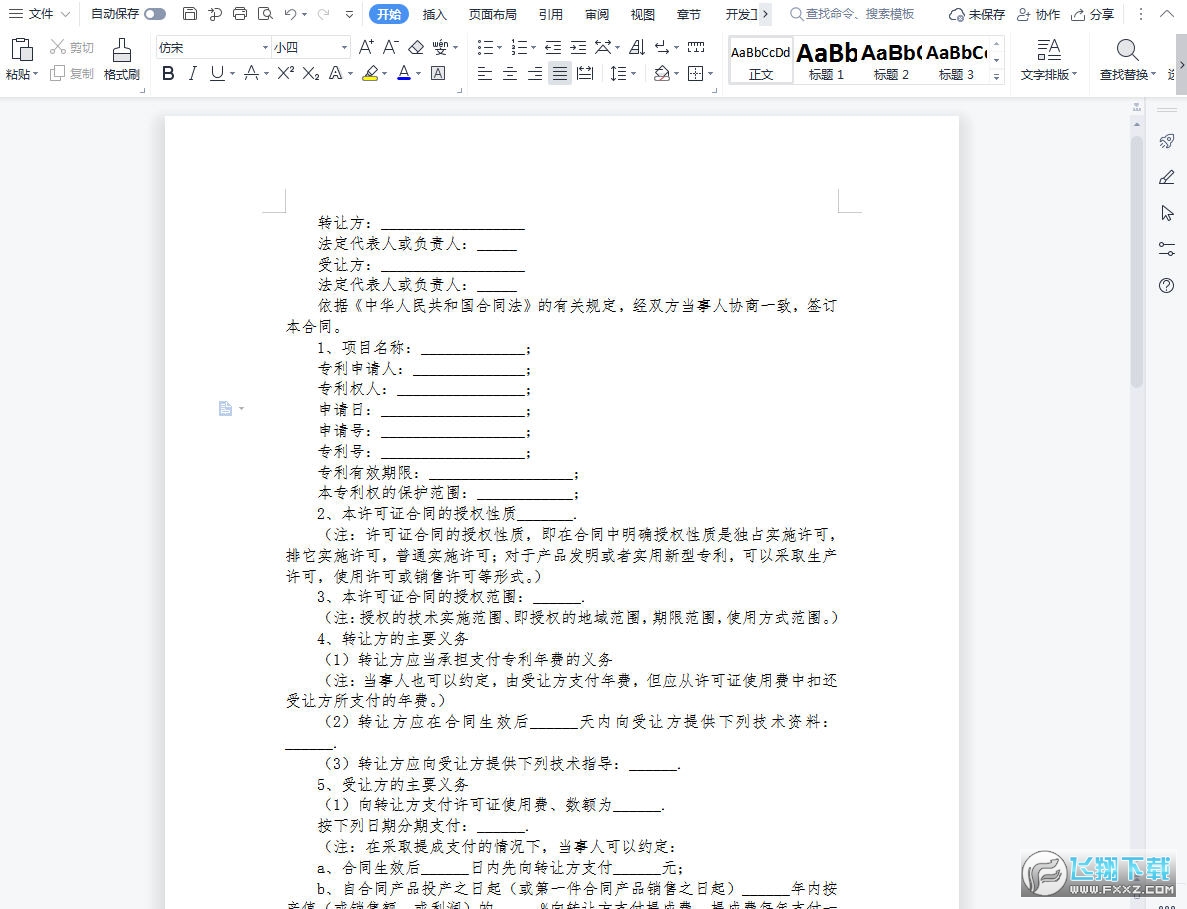Apply yellow text highlight color
This screenshot has width=1187, height=909.
click(x=370, y=73)
